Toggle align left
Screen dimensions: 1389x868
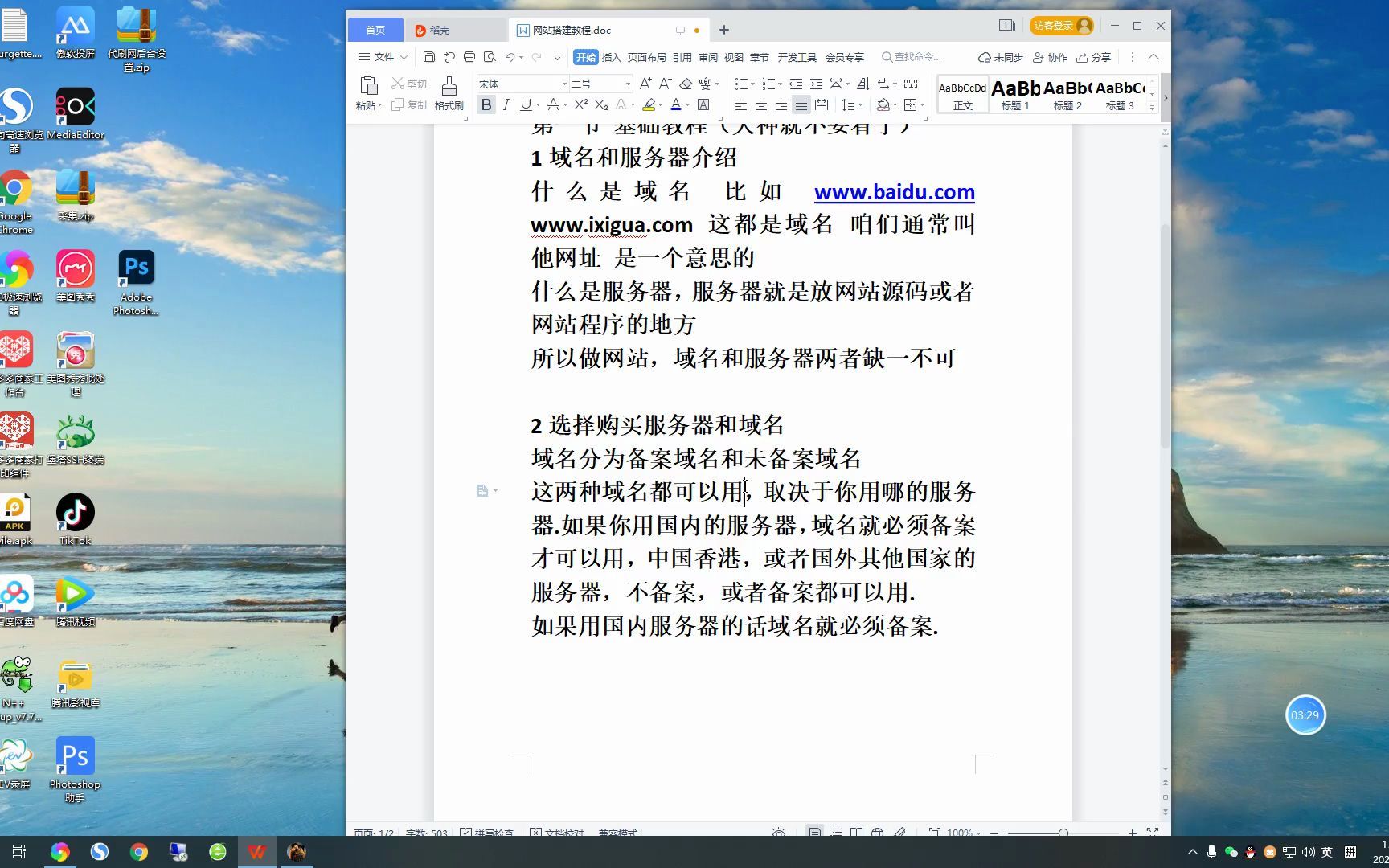(741, 104)
